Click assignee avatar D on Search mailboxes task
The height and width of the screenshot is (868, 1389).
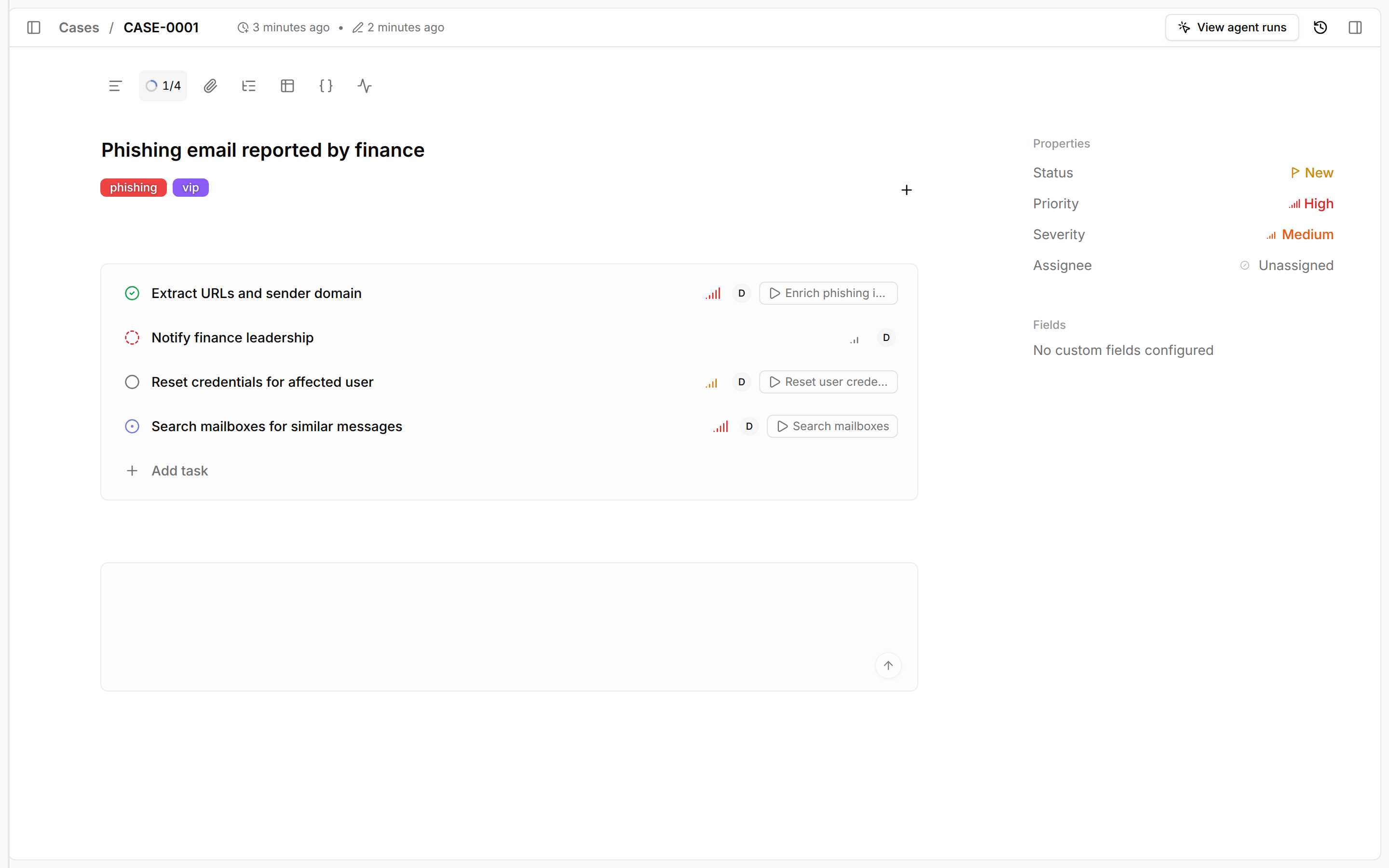click(749, 427)
